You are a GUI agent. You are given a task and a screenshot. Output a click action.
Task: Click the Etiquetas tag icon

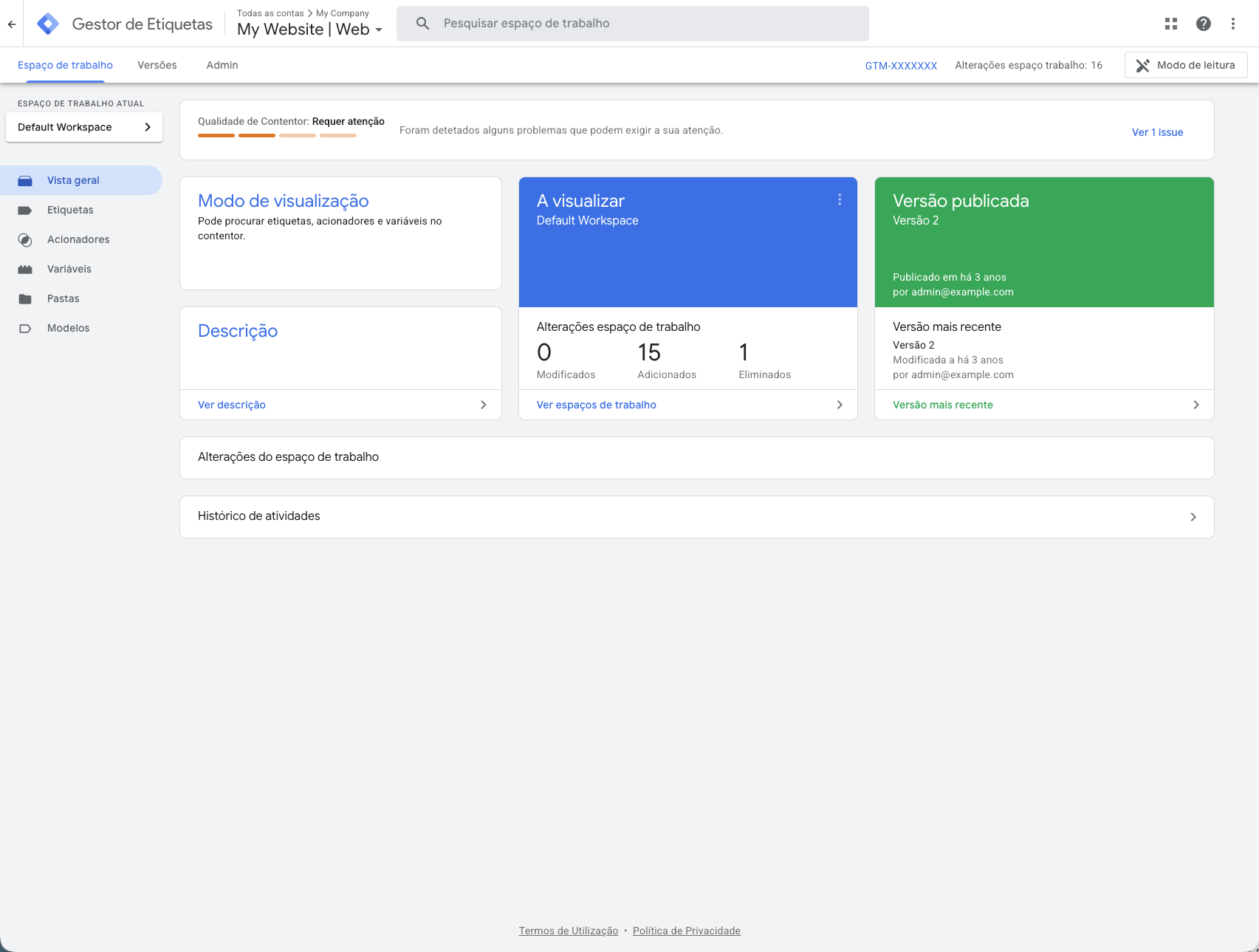point(25,210)
